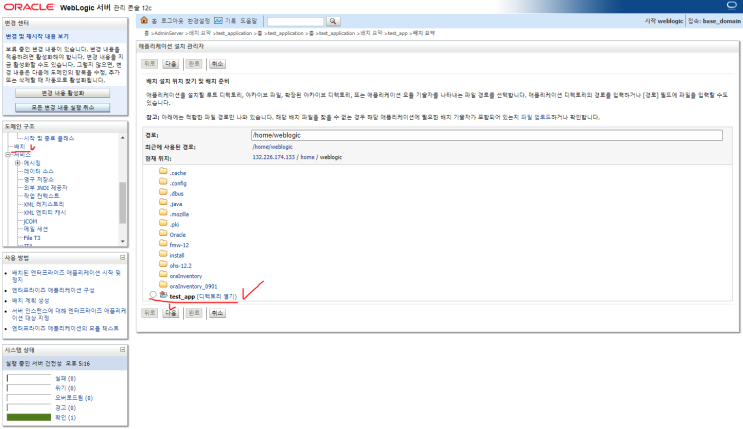
Task: Select 데이터 소스 in the domain tree
Action: click(39, 171)
